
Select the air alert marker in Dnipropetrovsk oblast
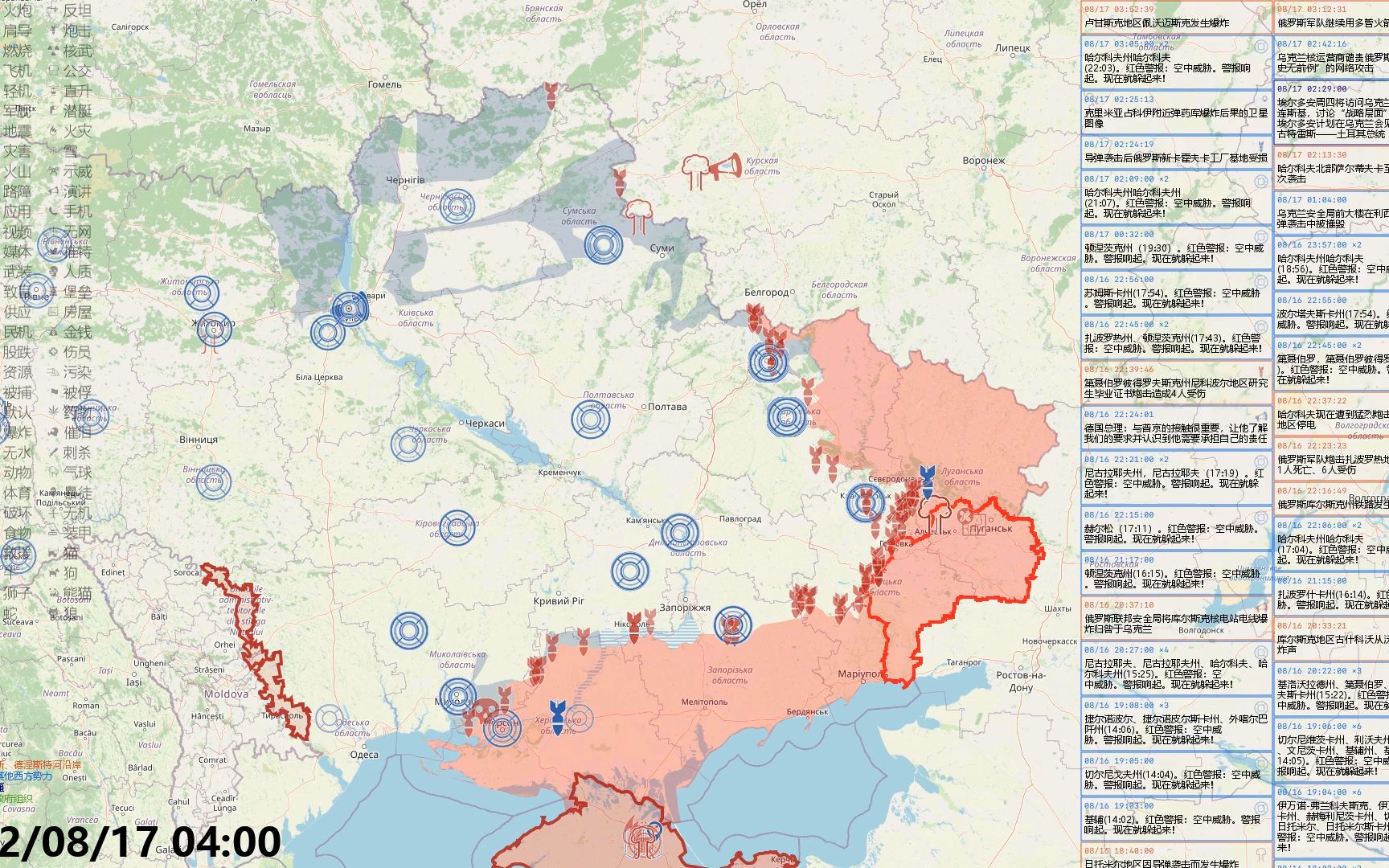[x=680, y=532]
